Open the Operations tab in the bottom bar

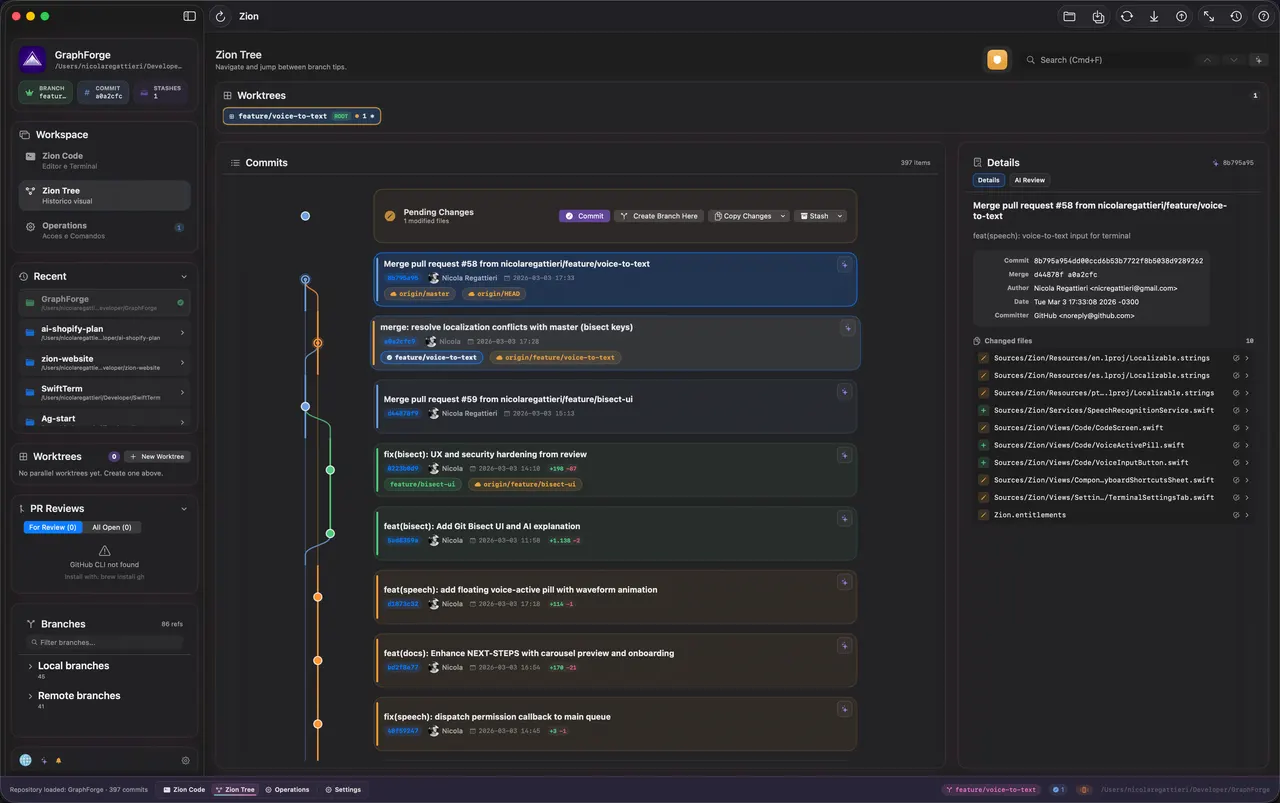click(287, 790)
